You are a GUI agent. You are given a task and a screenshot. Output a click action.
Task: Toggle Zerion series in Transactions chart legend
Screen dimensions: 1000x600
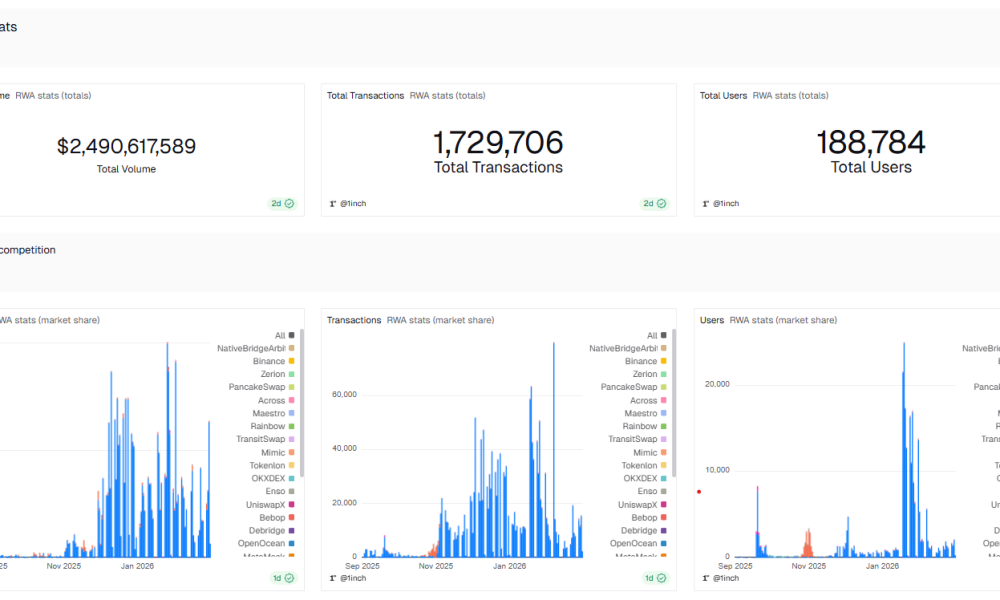(x=644, y=374)
